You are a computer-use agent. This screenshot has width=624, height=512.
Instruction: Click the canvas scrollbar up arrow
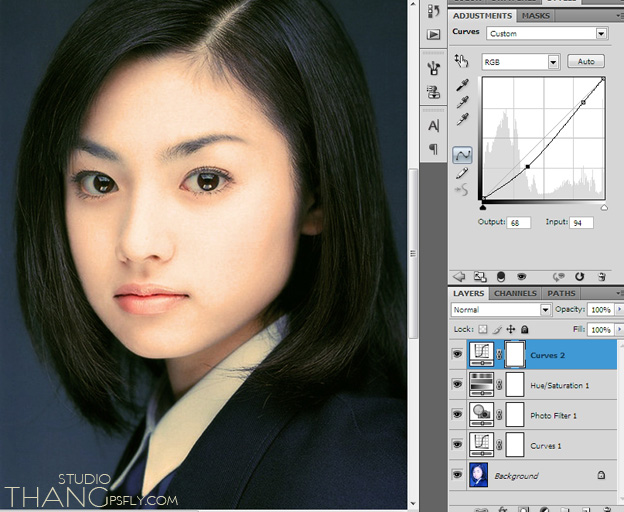413,4
